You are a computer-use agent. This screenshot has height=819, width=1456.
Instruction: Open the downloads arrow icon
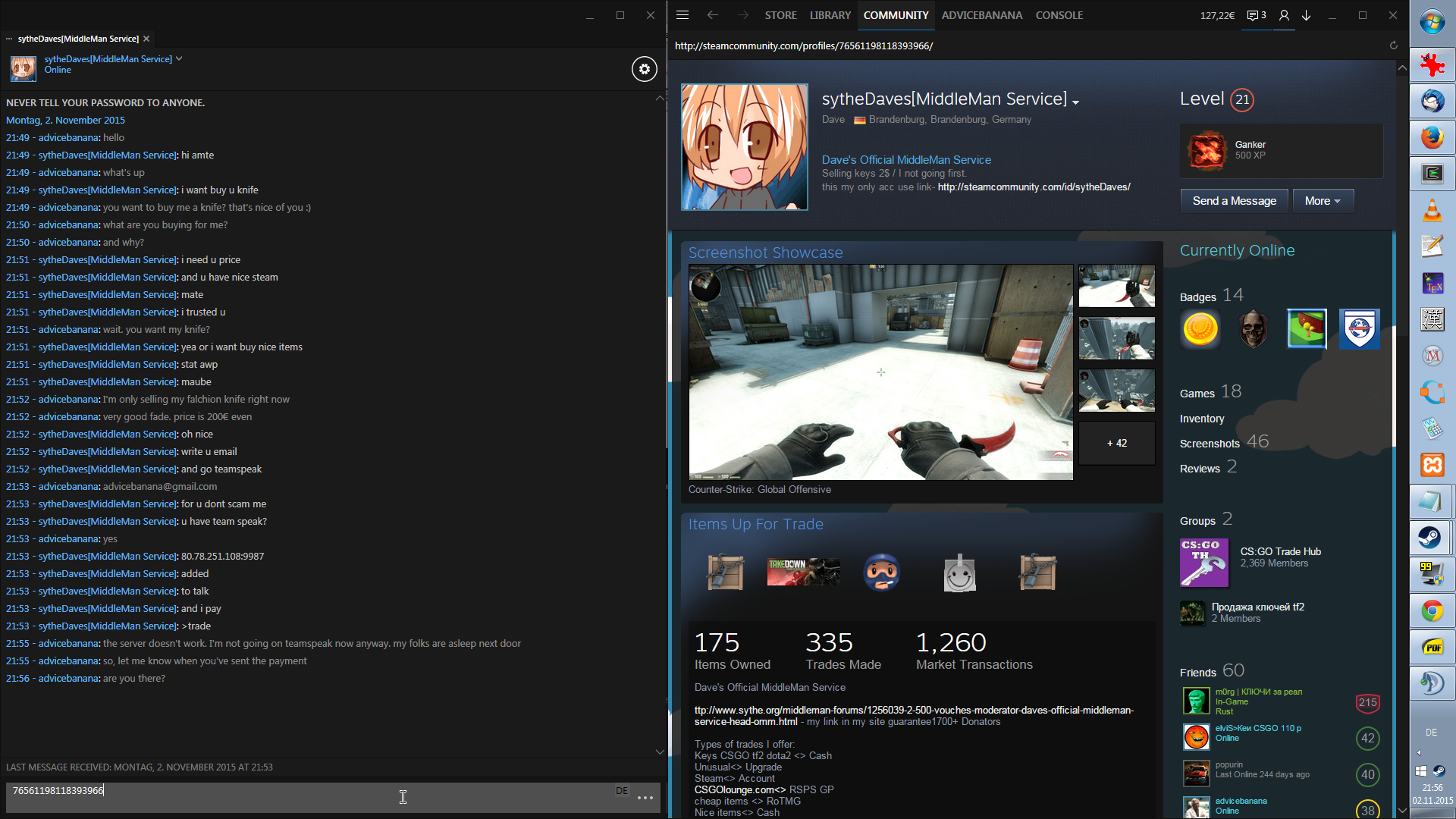click(x=1307, y=15)
